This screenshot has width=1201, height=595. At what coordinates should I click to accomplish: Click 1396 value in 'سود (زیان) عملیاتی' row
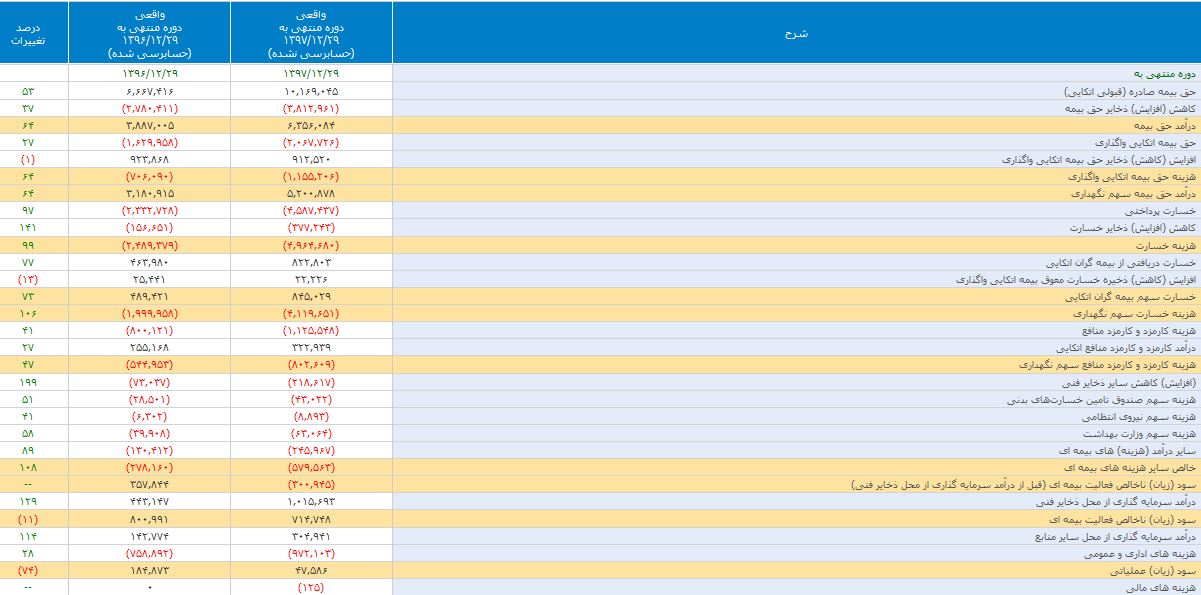150,571
